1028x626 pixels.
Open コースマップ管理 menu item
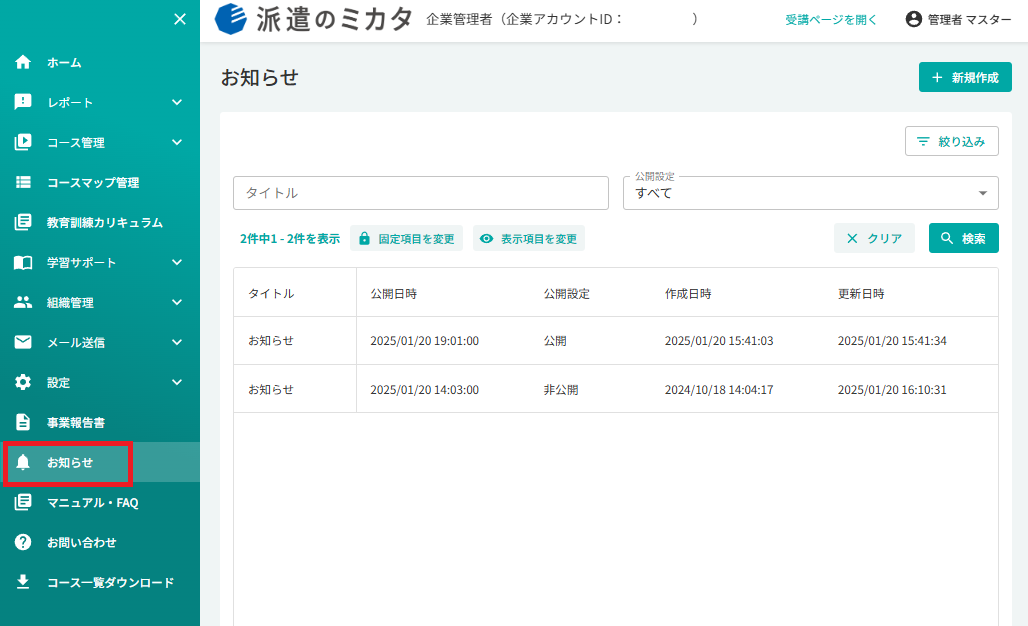[x=100, y=182]
